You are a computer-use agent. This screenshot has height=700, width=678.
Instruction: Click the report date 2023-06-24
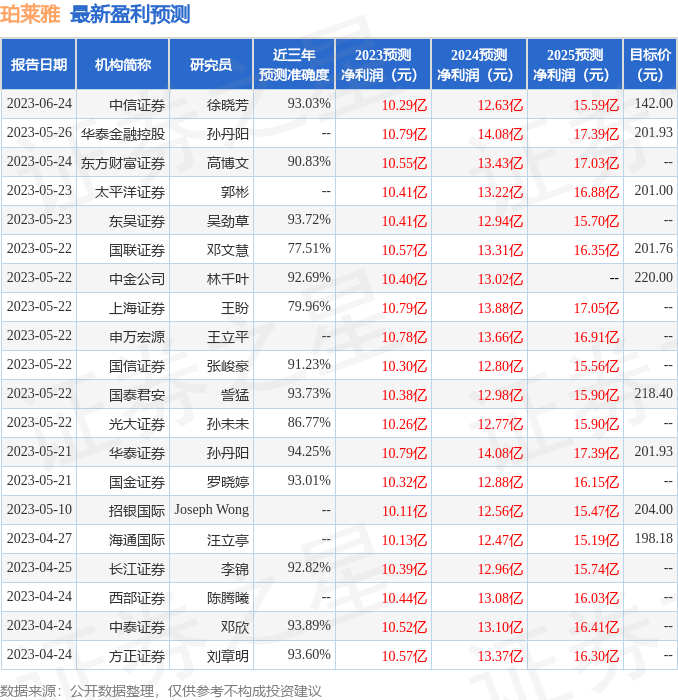(39, 103)
